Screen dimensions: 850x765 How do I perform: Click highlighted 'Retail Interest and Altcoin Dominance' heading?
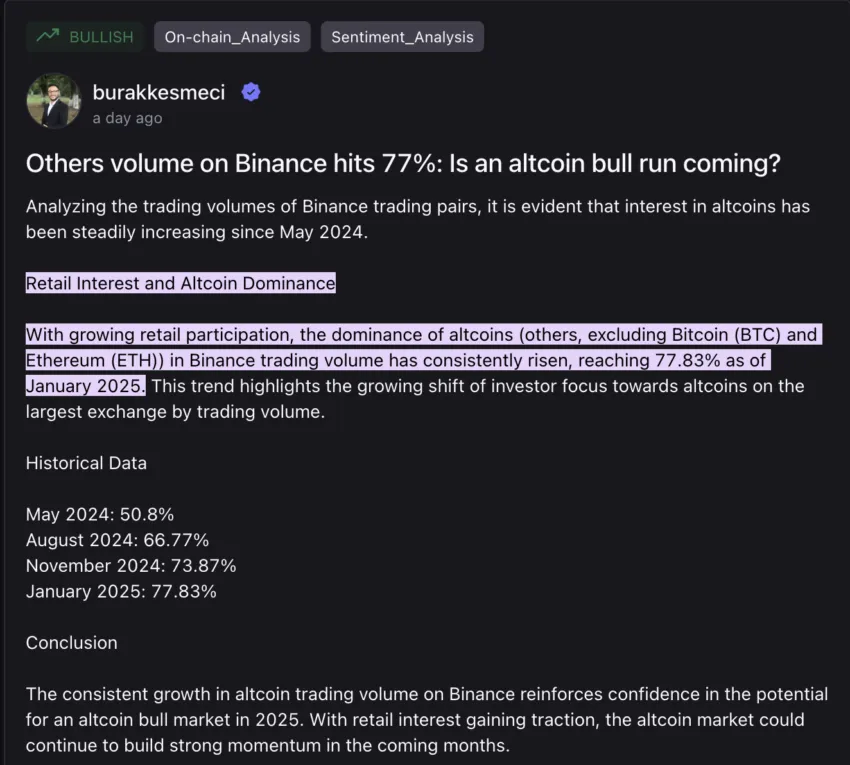(x=181, y=283)
